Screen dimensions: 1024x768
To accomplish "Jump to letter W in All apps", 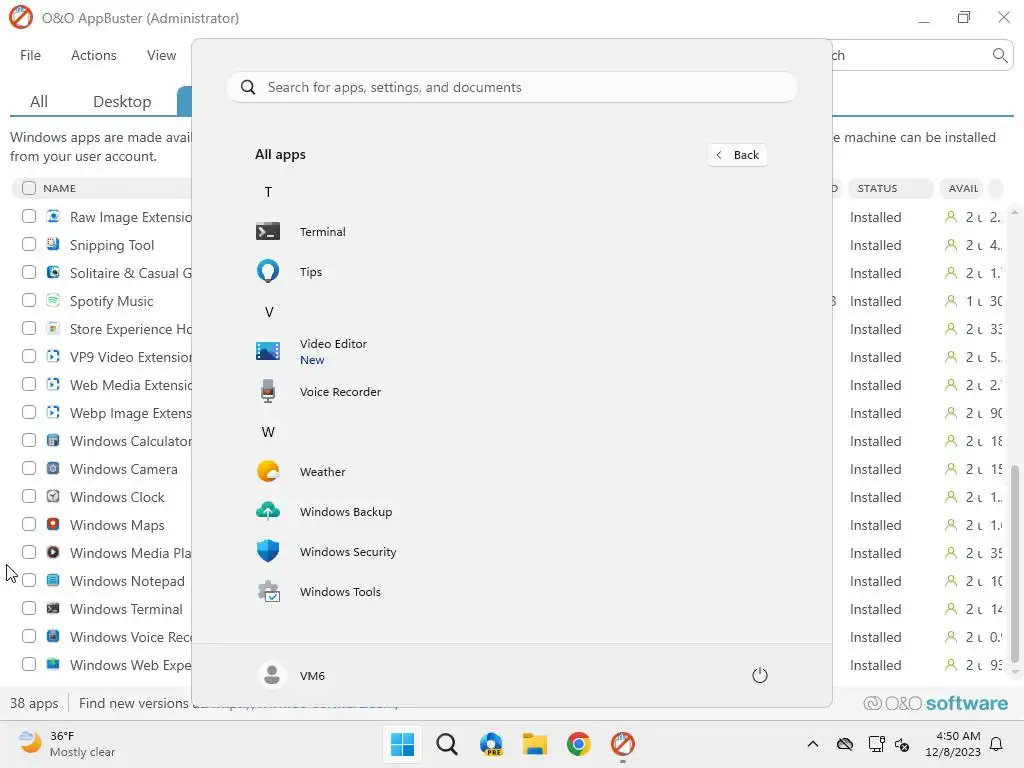I will [x=268, y=432].
